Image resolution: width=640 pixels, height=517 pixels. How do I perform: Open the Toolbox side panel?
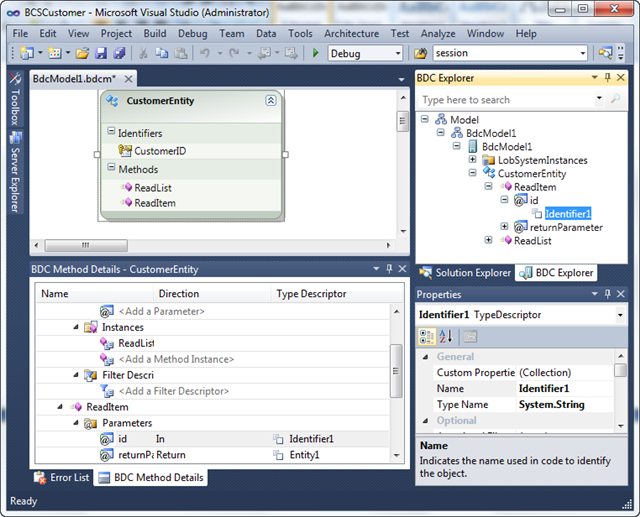click(x=15, y=100)
